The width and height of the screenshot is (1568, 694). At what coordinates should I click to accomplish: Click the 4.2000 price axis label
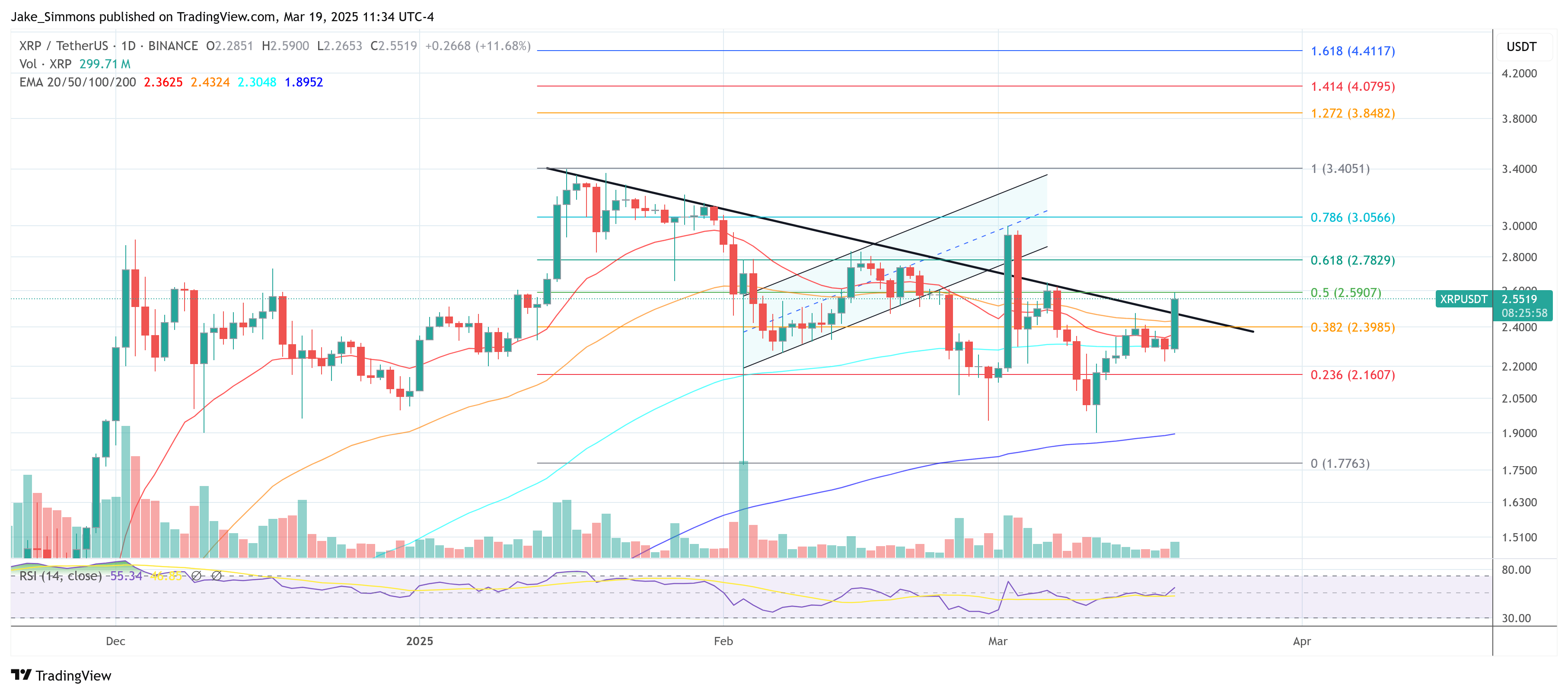1519,73
